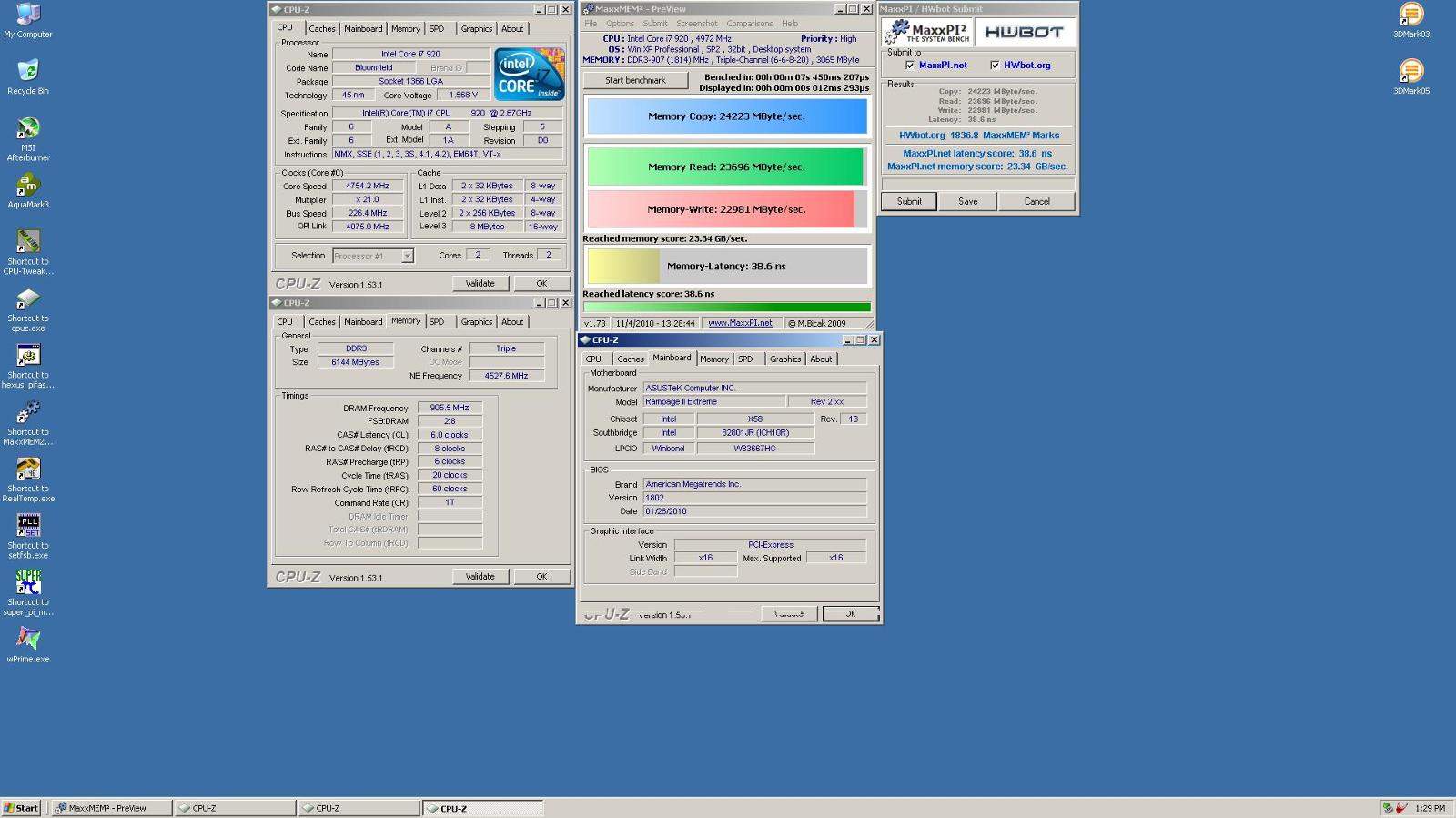The height and width of the screenshot is (818, 1456).
Task: Toggle the MaxxPI.net submit checkbox
Action: click(910, 66)
